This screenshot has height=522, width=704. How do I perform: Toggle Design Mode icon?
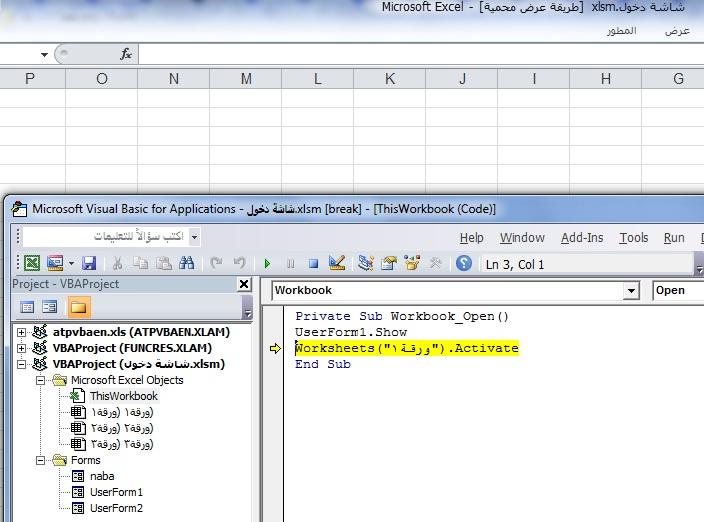[x=337, y=263]
